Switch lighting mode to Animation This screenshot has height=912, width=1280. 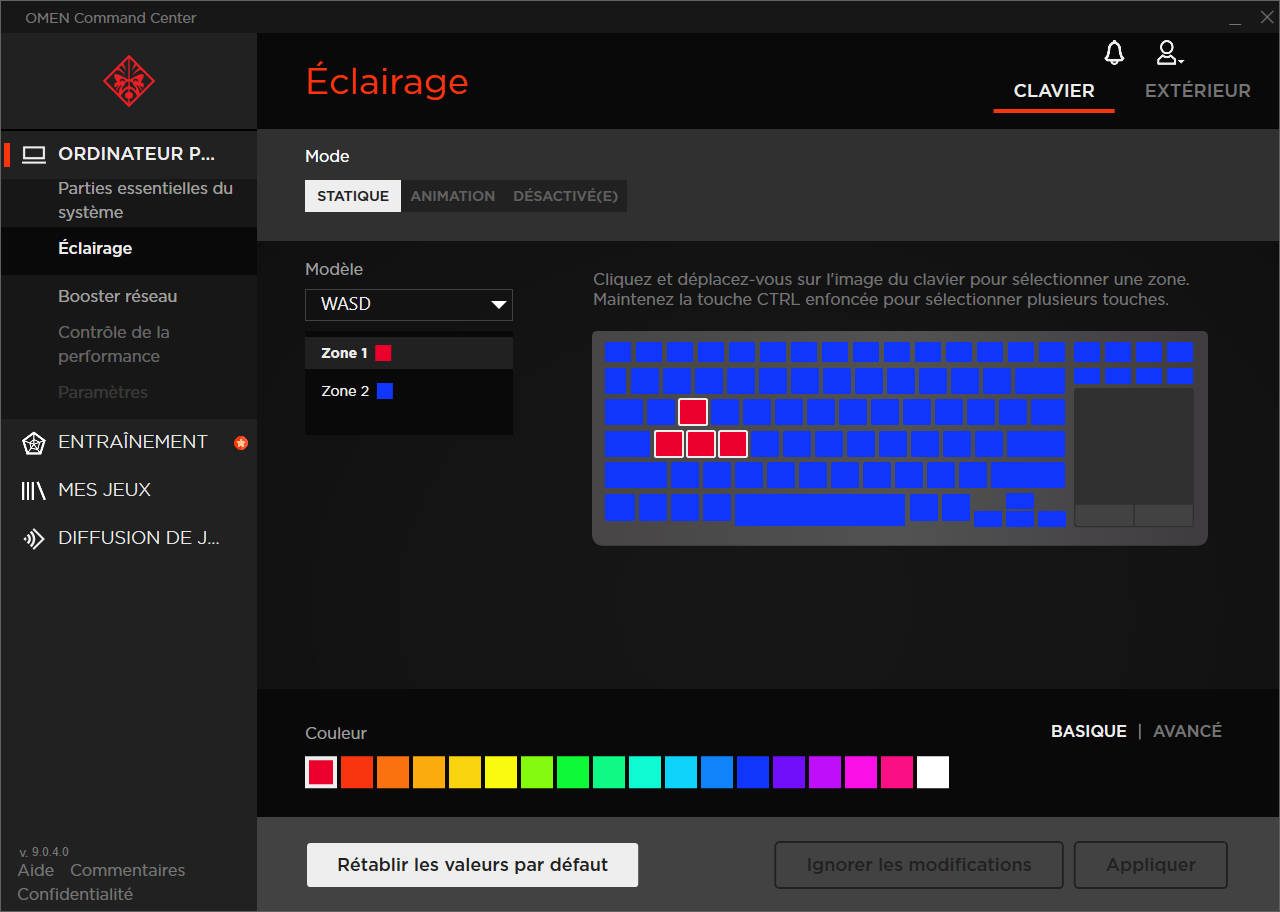pyautogui.click(x=452, y=196)
